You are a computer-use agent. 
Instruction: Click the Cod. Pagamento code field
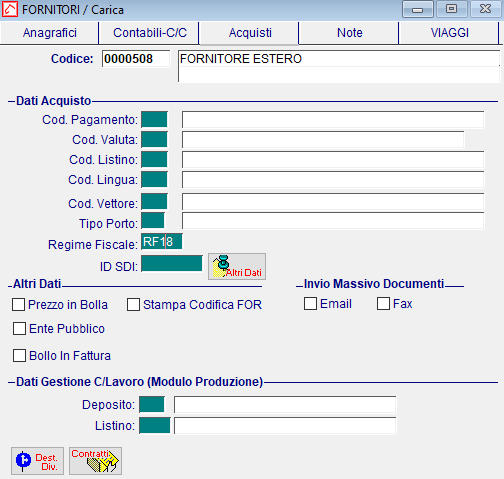154,120
